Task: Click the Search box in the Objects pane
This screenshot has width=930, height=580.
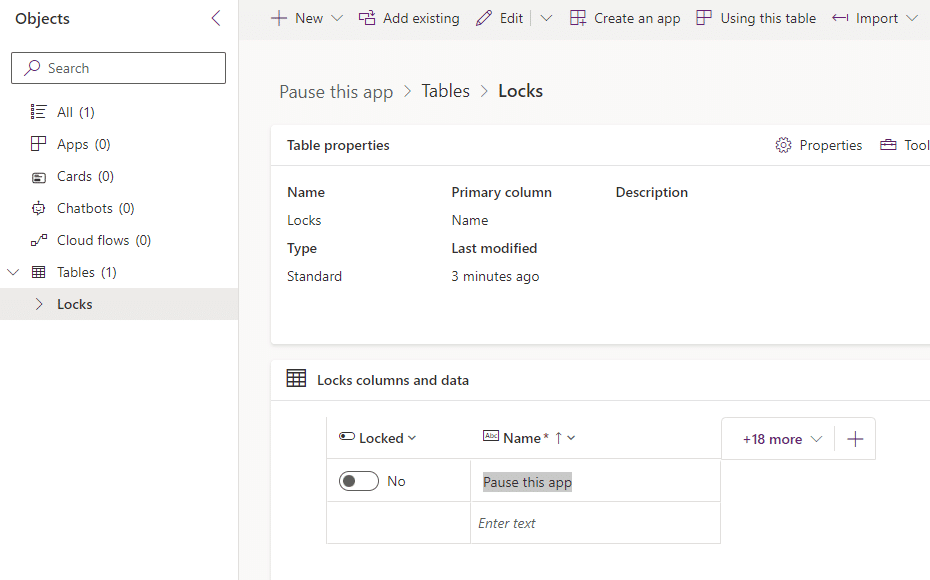Action: tap(119, 68)
